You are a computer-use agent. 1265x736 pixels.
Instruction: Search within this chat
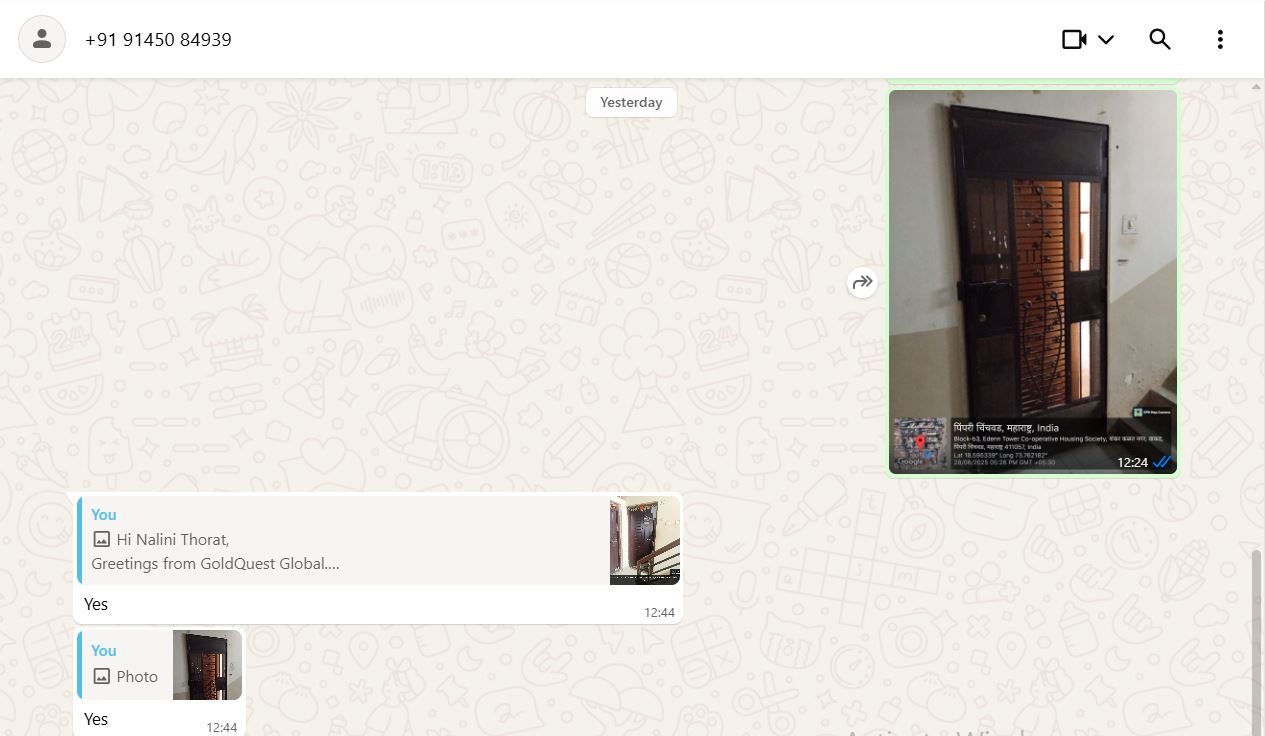click(1160, 39)
